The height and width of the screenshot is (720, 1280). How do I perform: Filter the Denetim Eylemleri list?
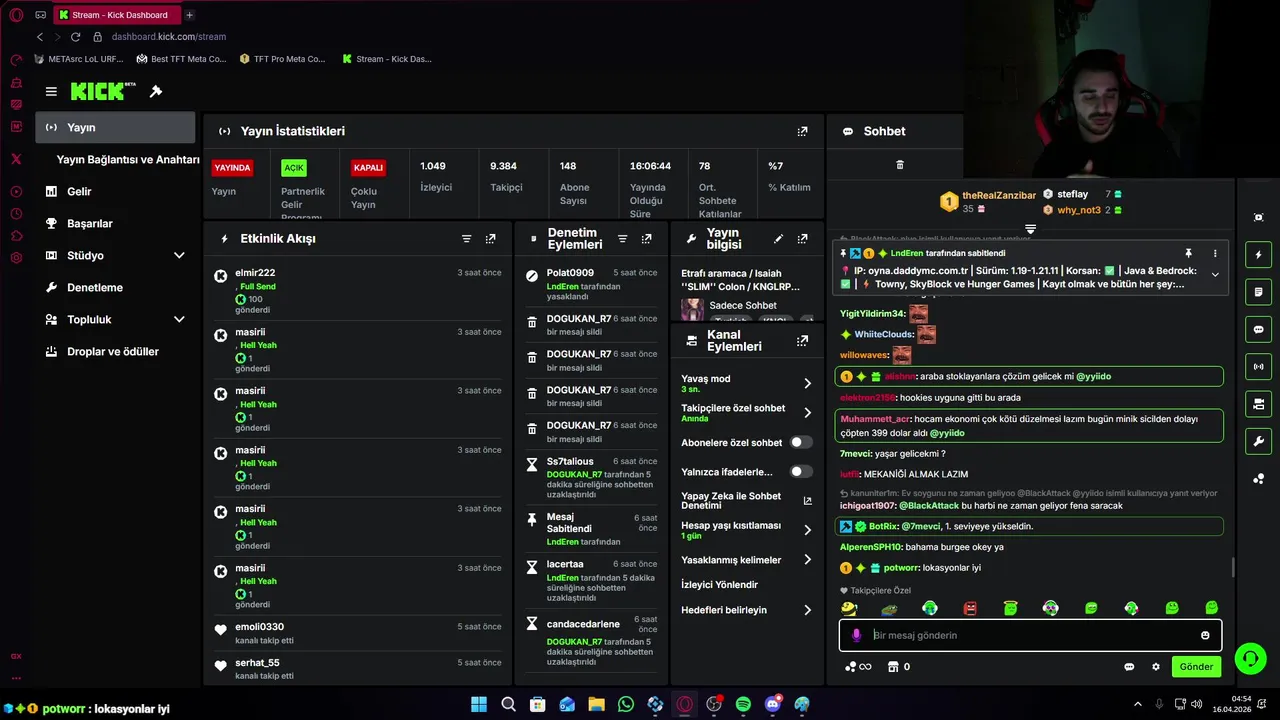(622, 239)
